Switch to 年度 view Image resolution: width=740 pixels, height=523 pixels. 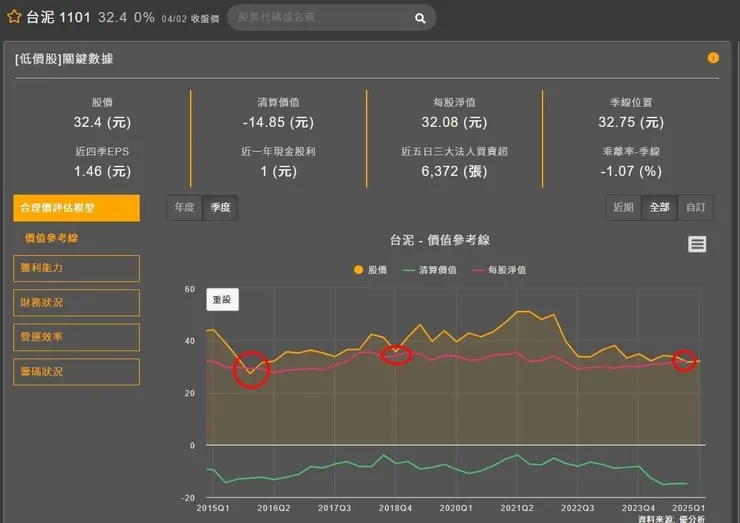[185, 207]
